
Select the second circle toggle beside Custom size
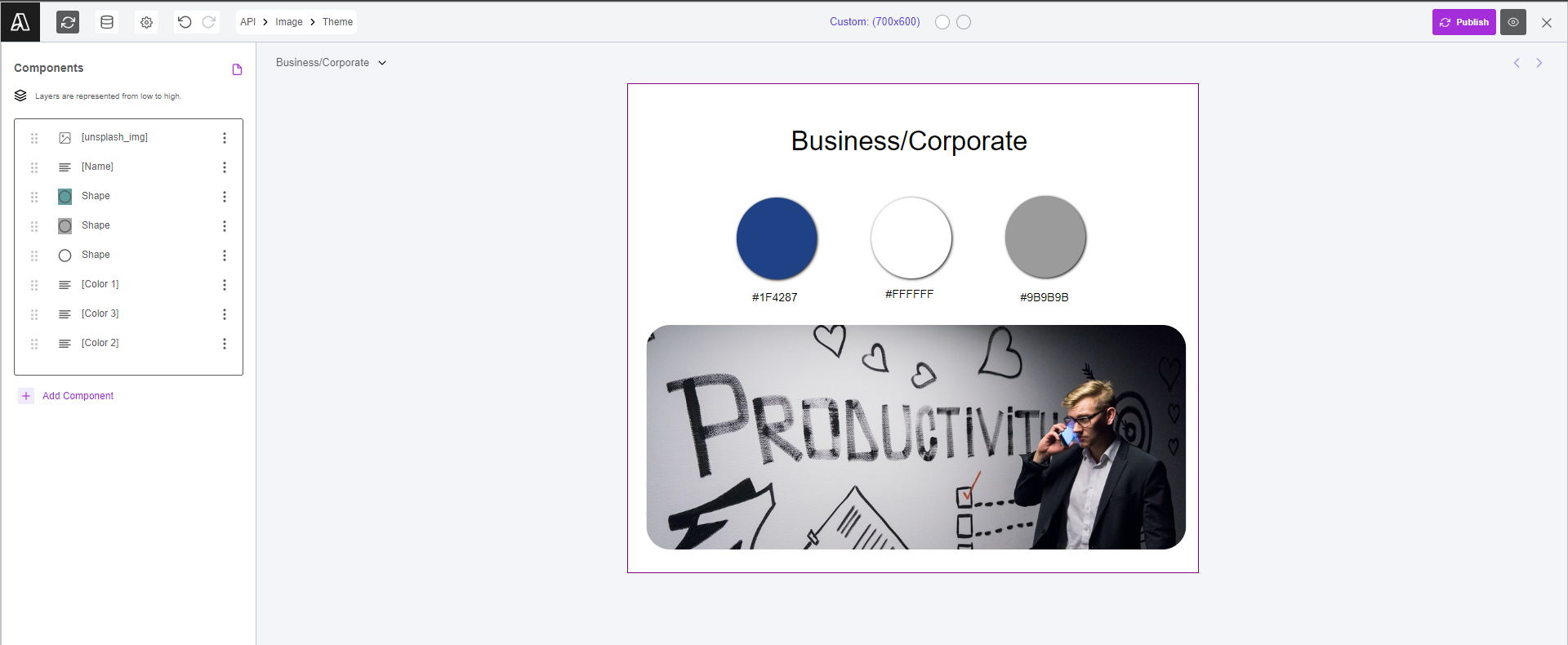pos(964,22)
